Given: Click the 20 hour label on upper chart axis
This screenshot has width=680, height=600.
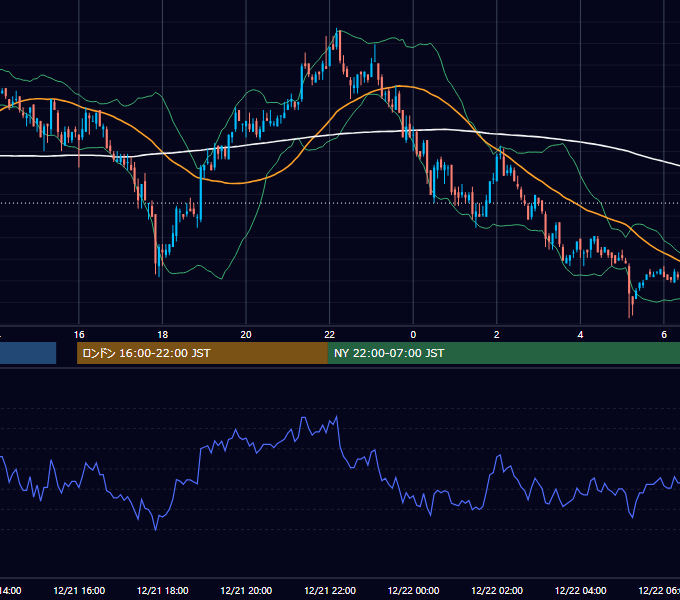Looking at the screenshot, I should pyautogui.click(x=246, y=335).
